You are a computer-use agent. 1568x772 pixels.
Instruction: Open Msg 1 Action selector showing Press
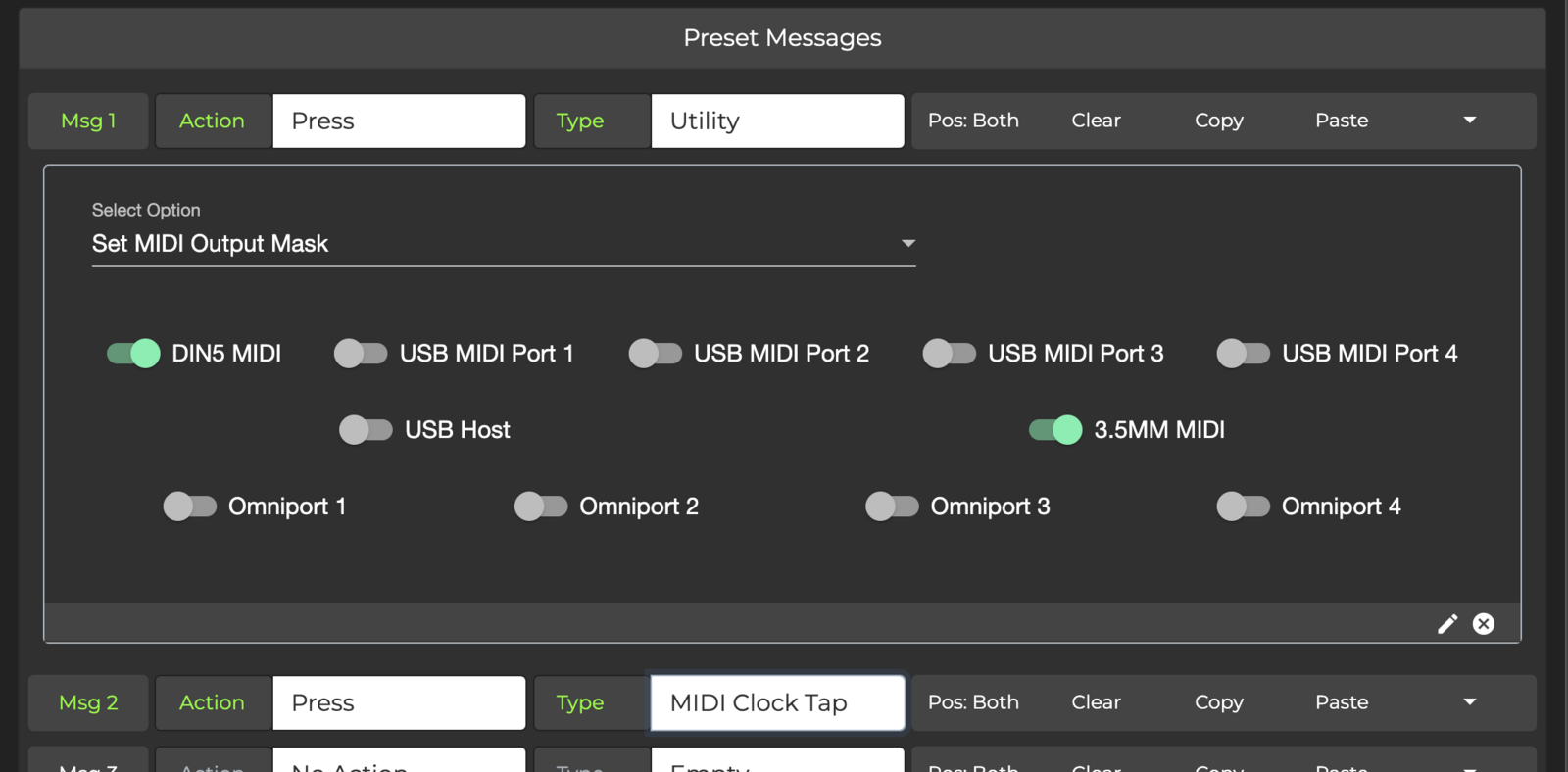tap(399, 121)
